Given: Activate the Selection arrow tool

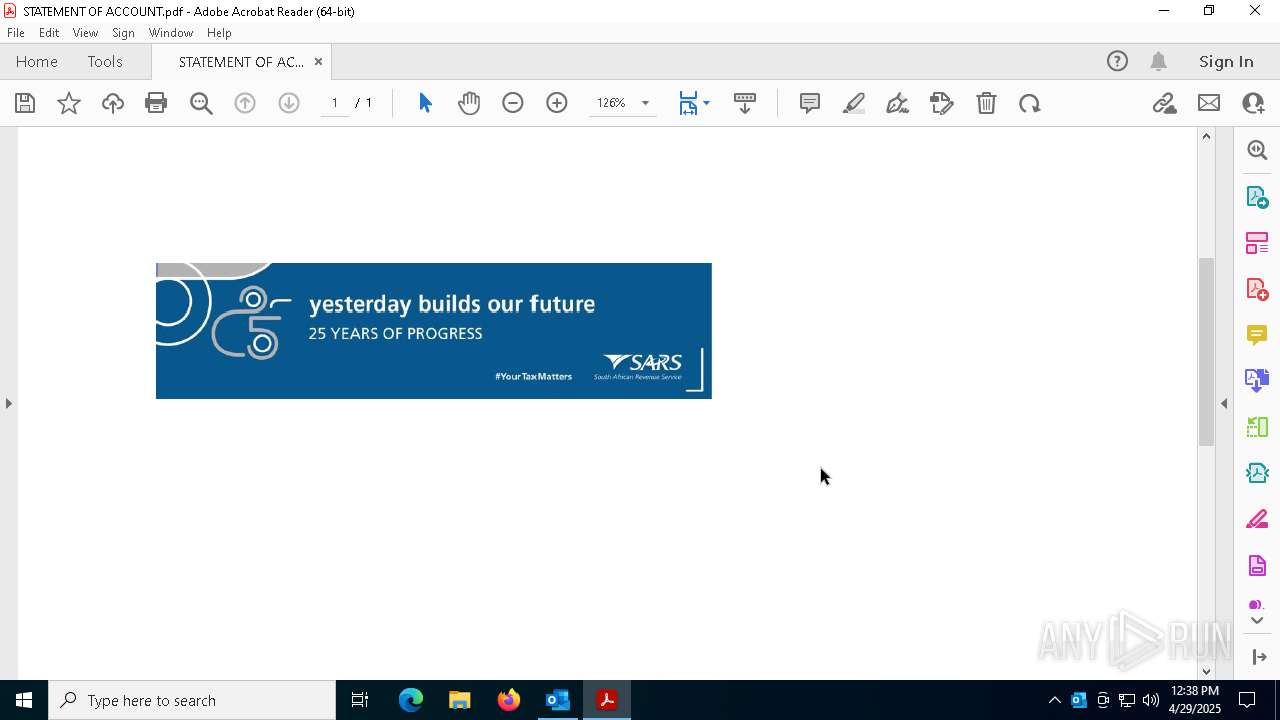Looking at the screenshot, I should point(425,103).
